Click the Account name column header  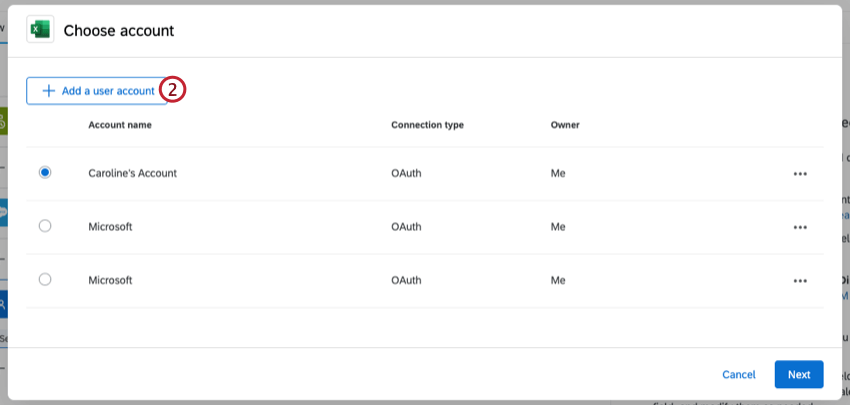click(120, 125)
